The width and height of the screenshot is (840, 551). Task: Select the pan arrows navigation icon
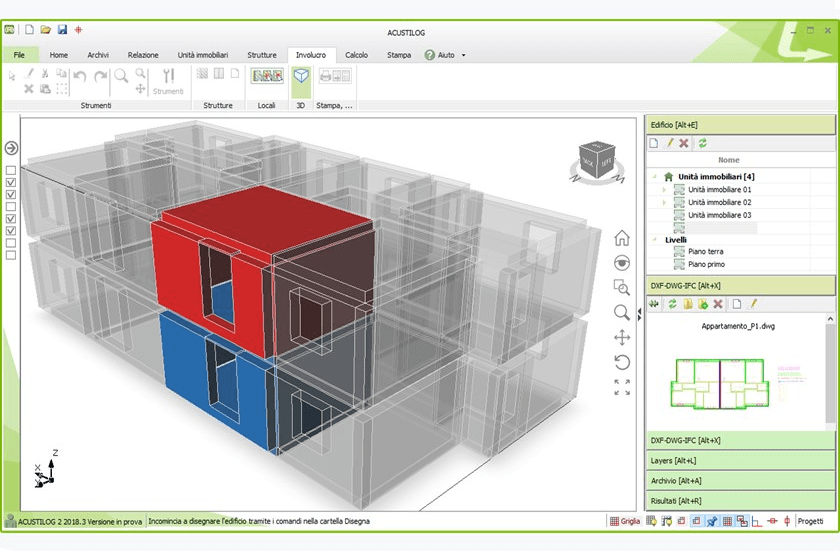pos(622,338)
